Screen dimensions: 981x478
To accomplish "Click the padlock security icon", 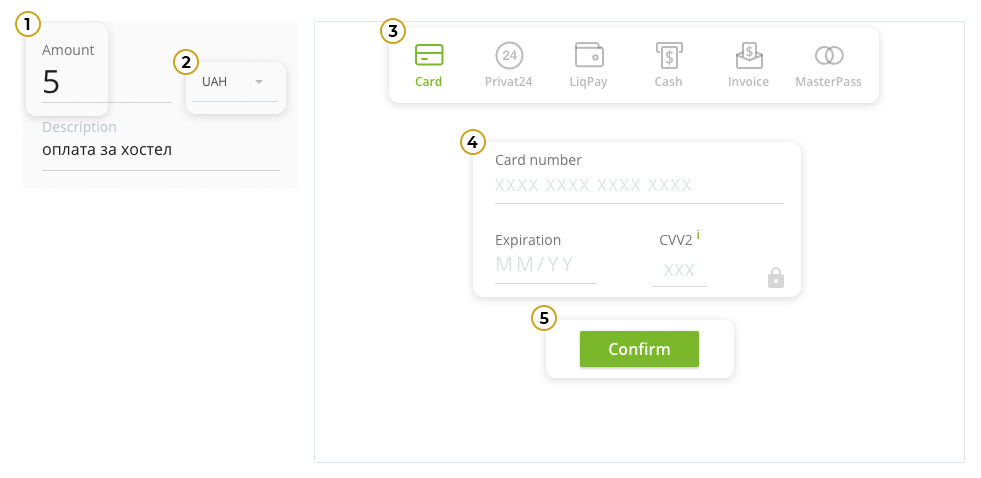I will [775, 278].
